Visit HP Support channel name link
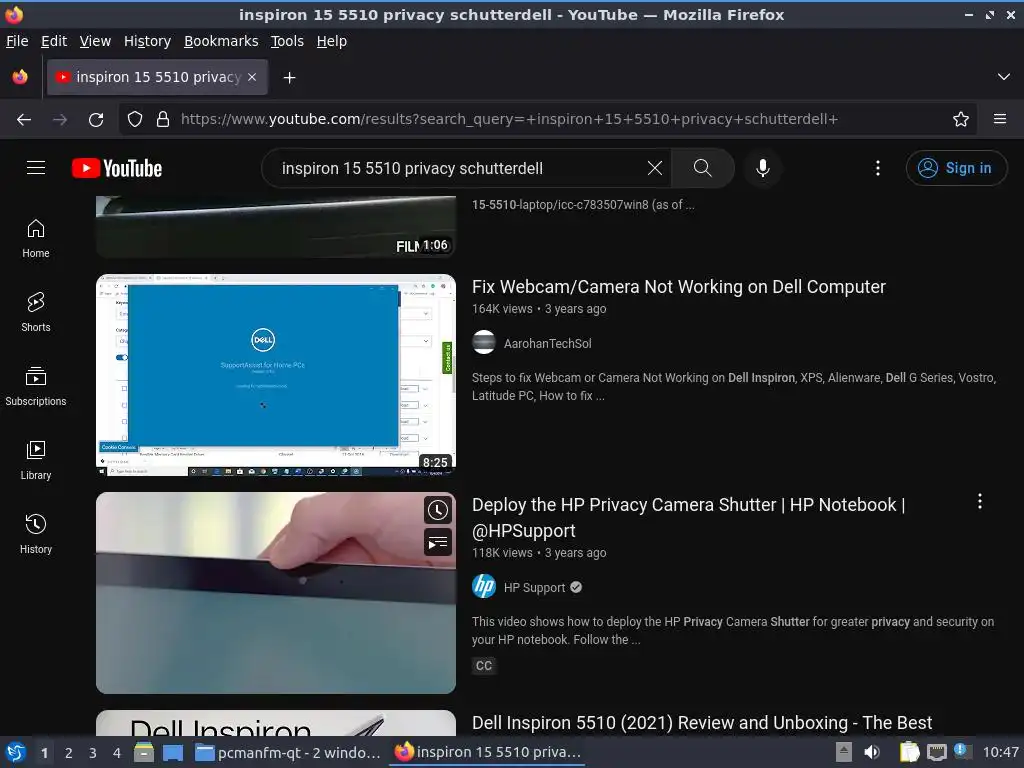The height and width of the screenshot is (768, 1024). 534,588
